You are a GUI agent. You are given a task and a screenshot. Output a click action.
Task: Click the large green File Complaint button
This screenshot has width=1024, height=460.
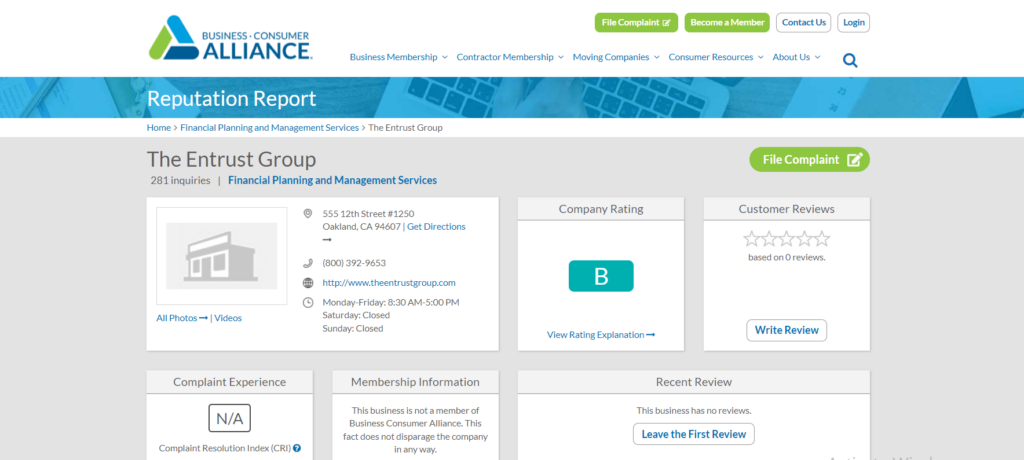coord(809,159)
